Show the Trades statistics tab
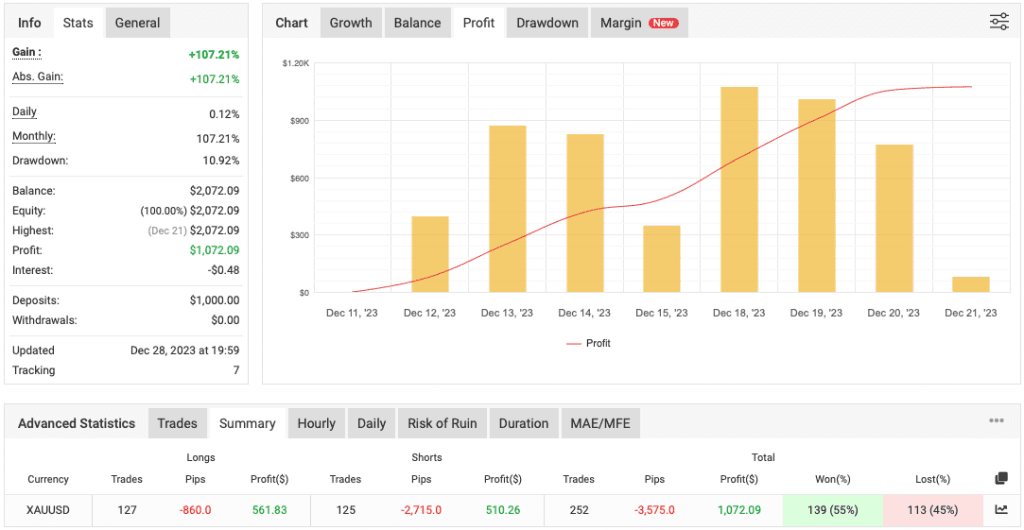The image size is (1024, 530). coord(177,423)
